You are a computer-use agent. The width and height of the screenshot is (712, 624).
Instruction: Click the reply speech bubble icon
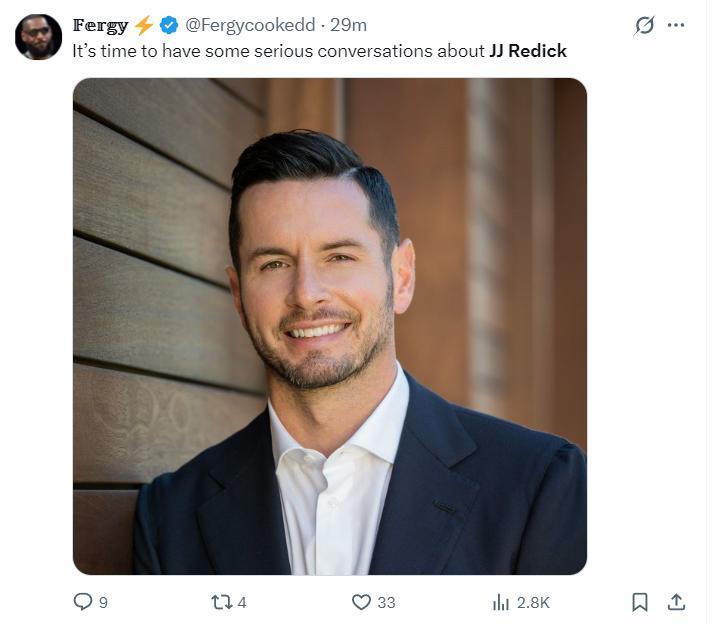click(x=83, y=602)
